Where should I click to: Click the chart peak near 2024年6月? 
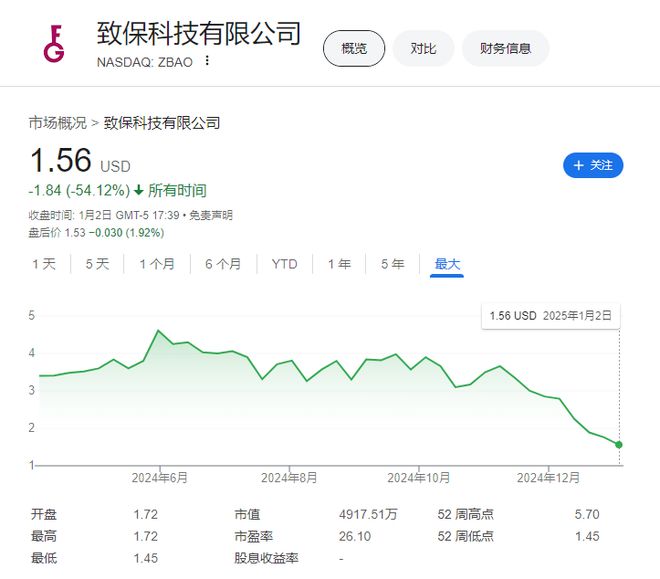pos(158,331)
